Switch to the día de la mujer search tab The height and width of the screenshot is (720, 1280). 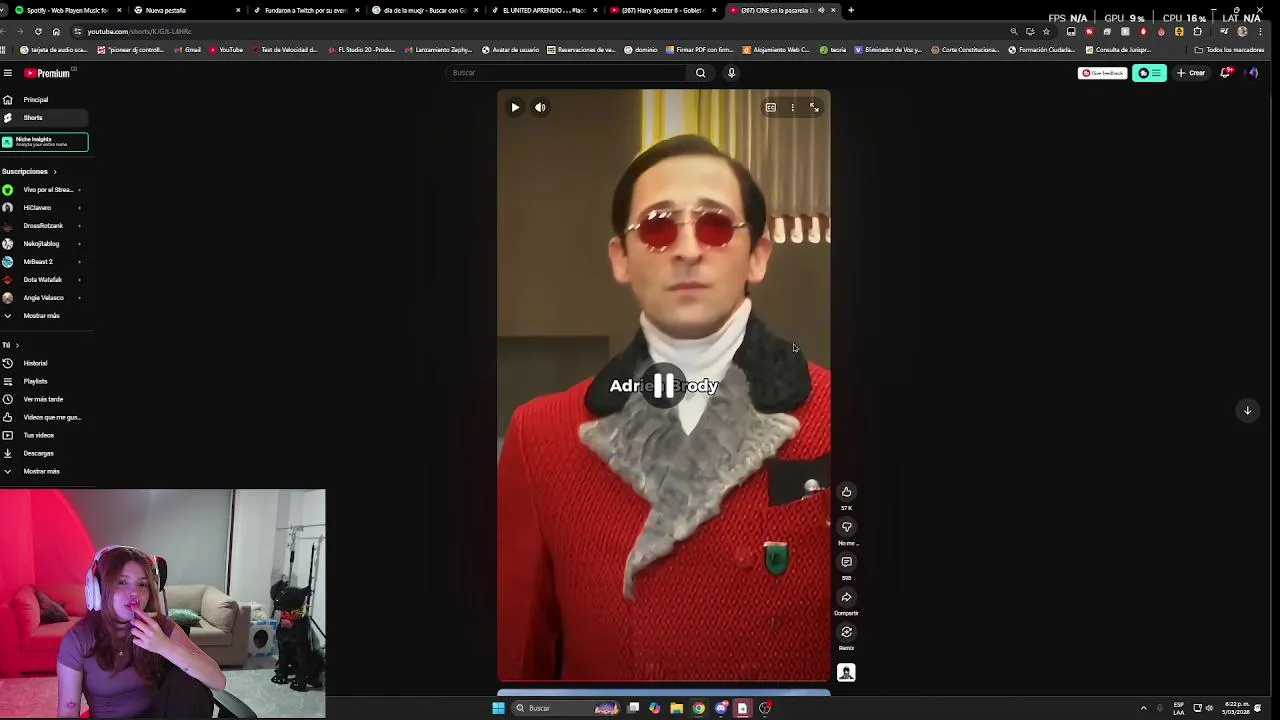point(424,10)
